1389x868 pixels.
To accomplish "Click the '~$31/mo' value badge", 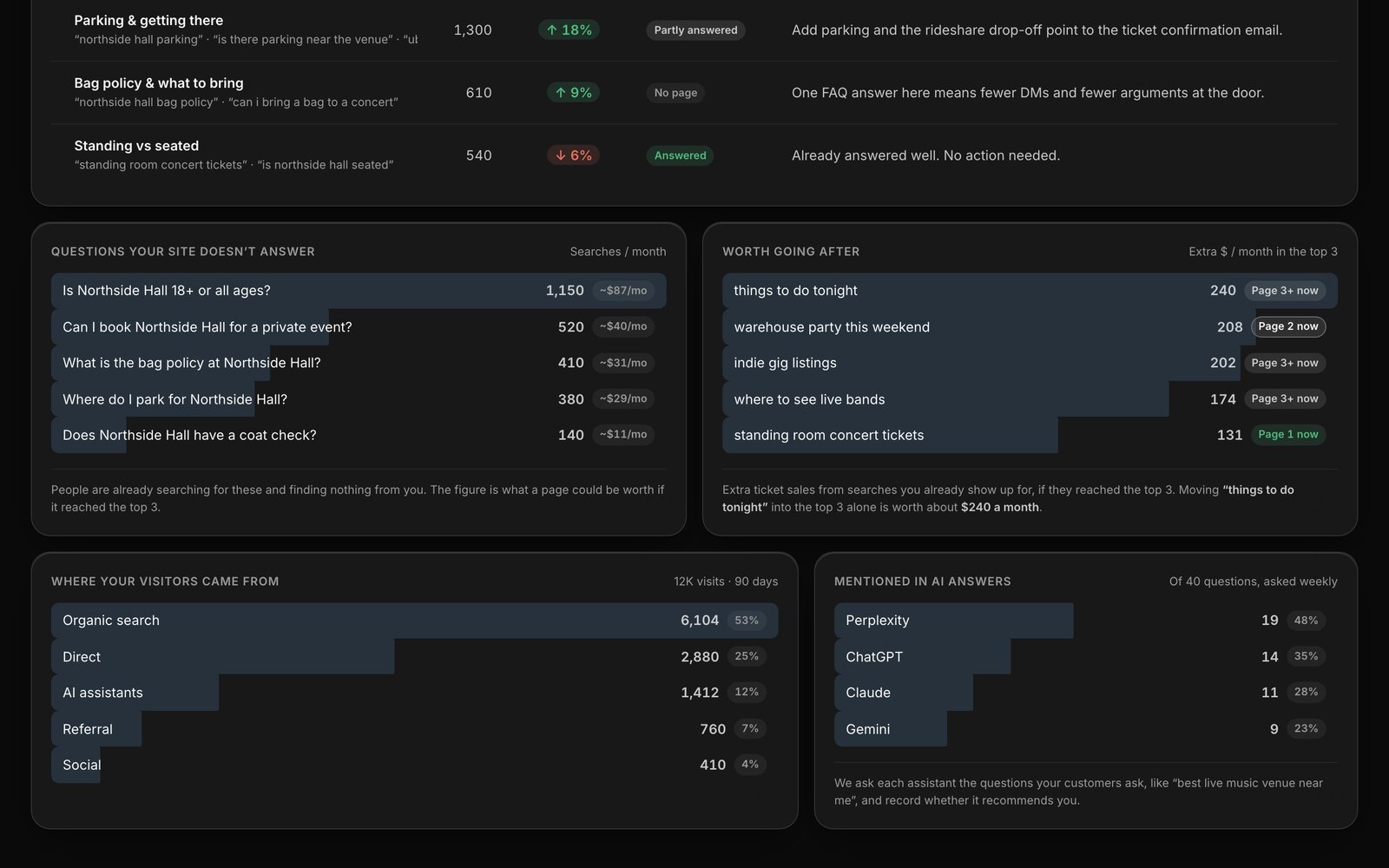I will point(623,363).
